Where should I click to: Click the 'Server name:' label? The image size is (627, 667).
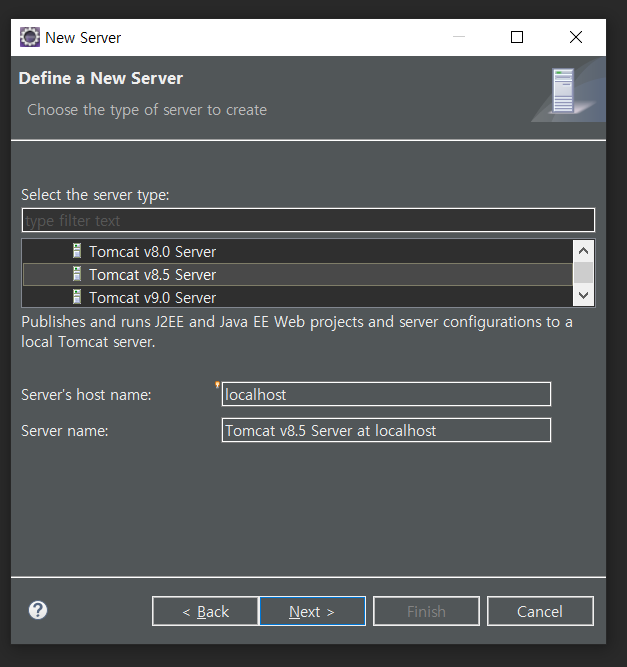click(65, 431)
